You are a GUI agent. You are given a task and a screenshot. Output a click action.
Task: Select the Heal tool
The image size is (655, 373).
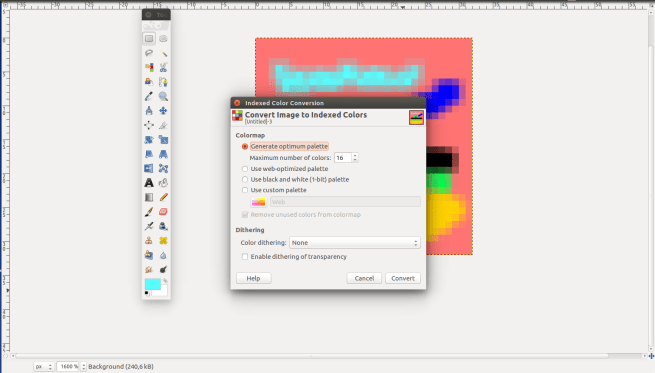tap(163, 241)
